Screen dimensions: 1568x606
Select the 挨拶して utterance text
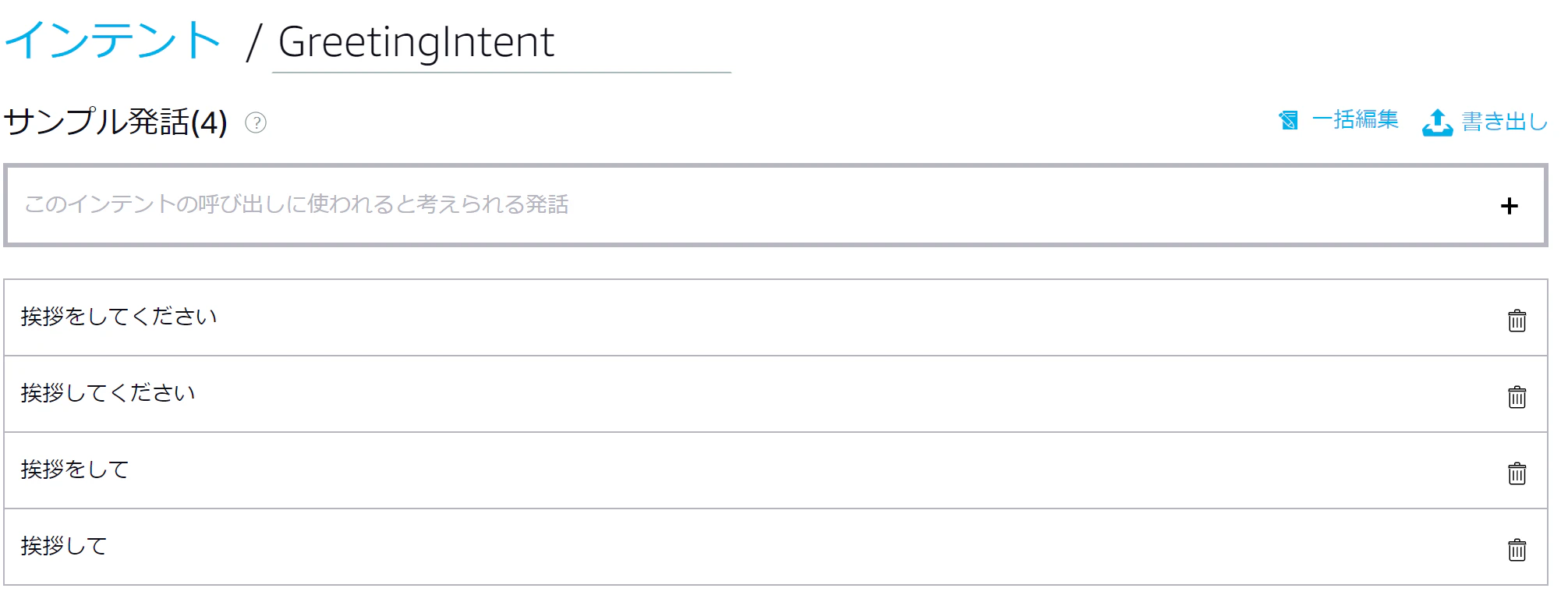tap(64, 546)
